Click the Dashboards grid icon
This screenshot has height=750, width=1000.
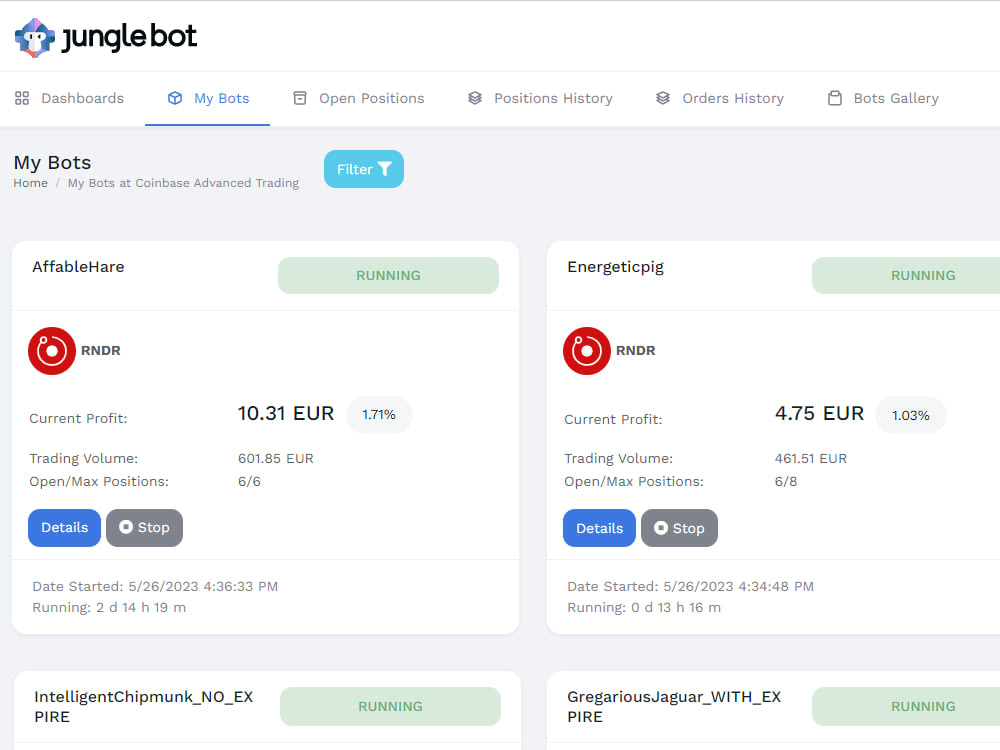coord(23,97)
